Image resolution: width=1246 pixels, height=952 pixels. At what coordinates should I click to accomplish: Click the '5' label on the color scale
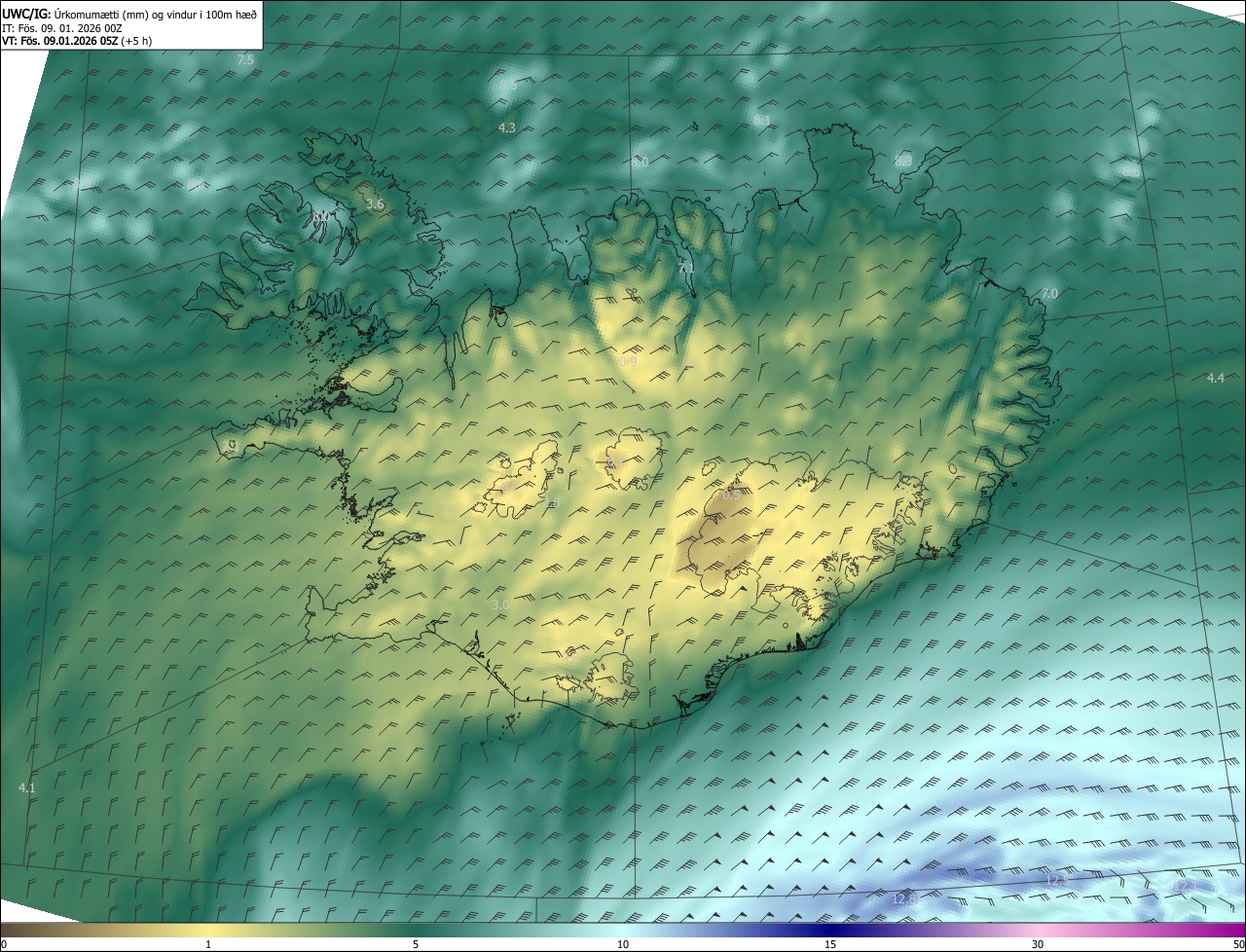coord(416,945)
